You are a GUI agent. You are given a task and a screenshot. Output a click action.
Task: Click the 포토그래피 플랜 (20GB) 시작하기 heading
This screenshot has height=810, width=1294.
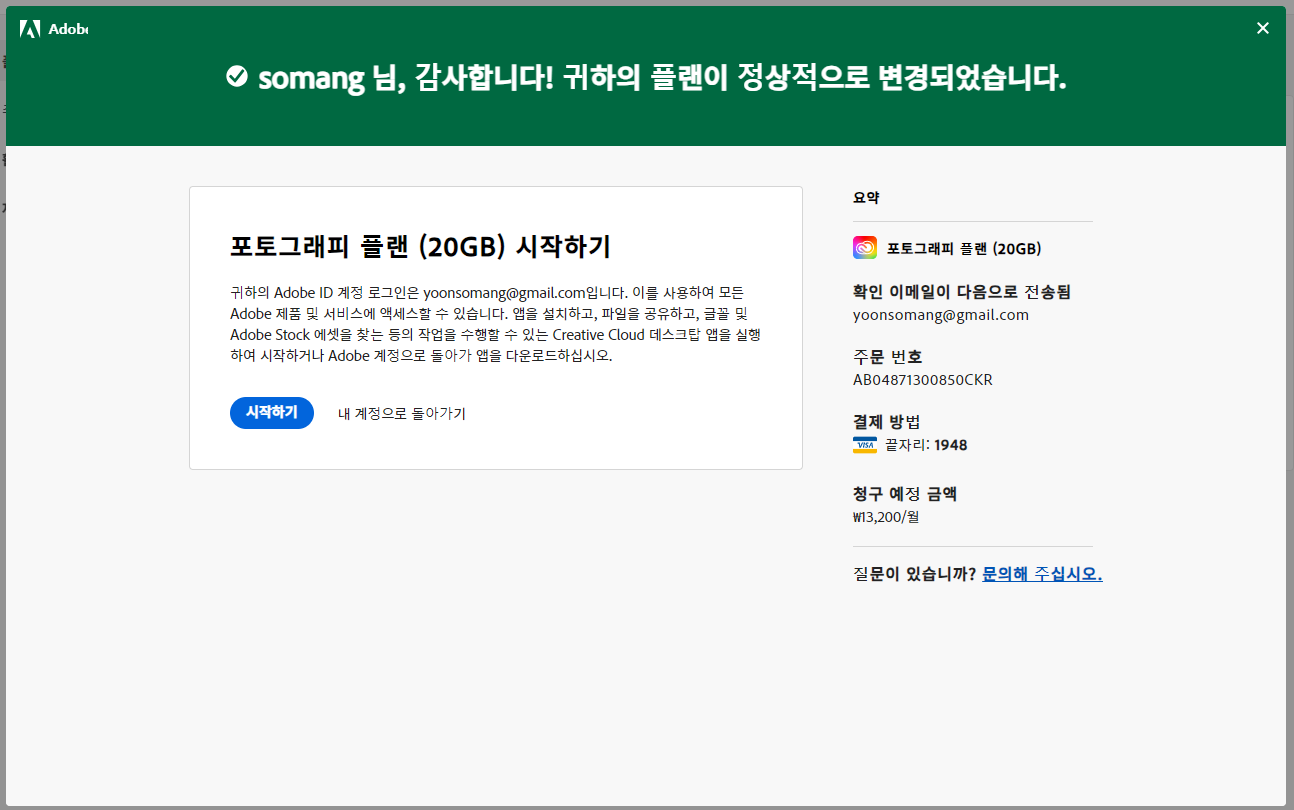pos(420,247)
